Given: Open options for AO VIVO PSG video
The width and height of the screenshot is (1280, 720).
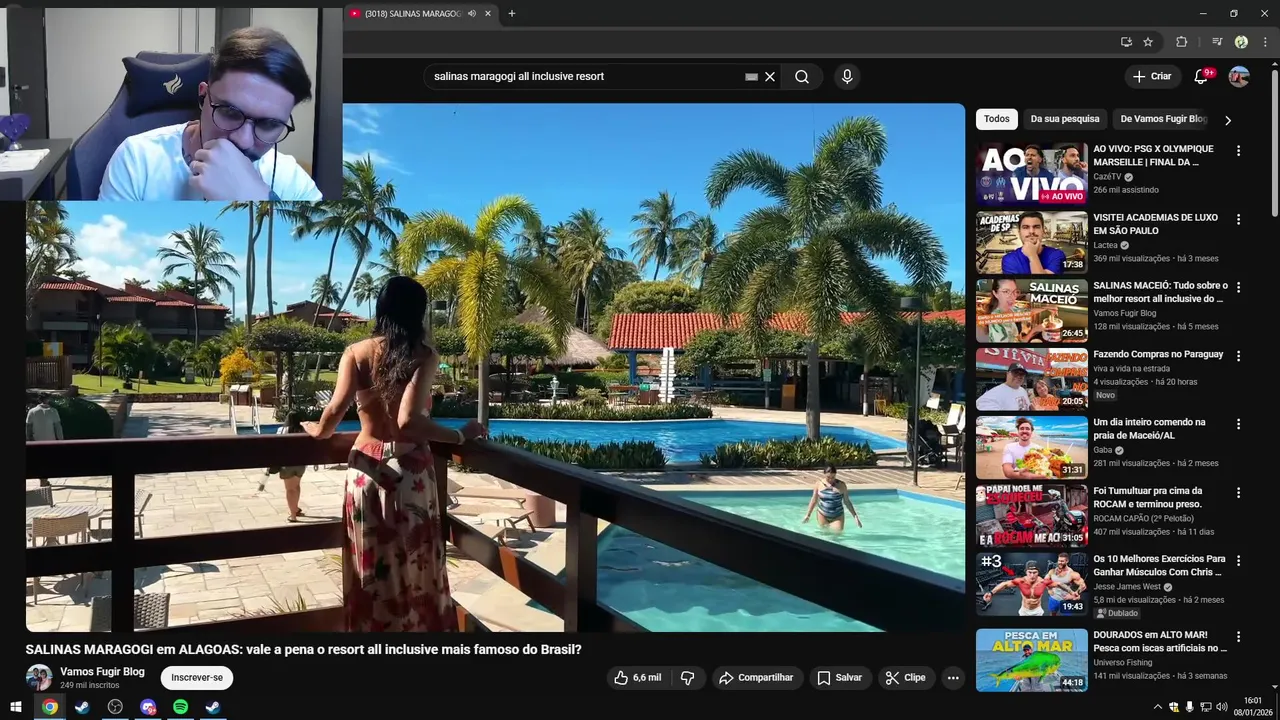Looking at the screenshot, I should tap(1238, 151).
